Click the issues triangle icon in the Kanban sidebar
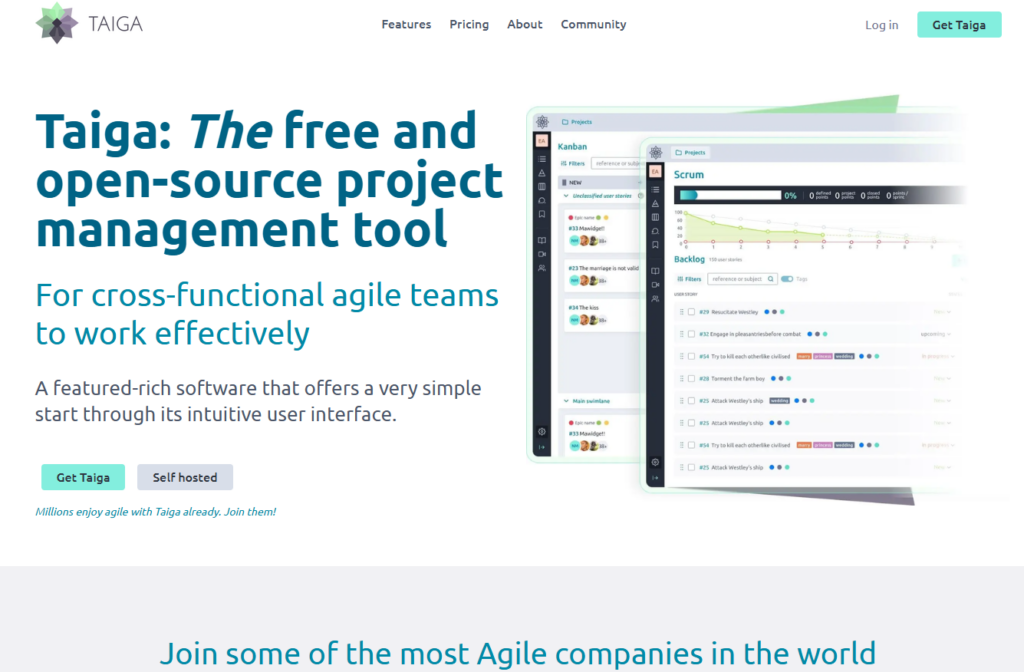The height and width of the screenshot is (672, 1024). click(x=542, y=173)
